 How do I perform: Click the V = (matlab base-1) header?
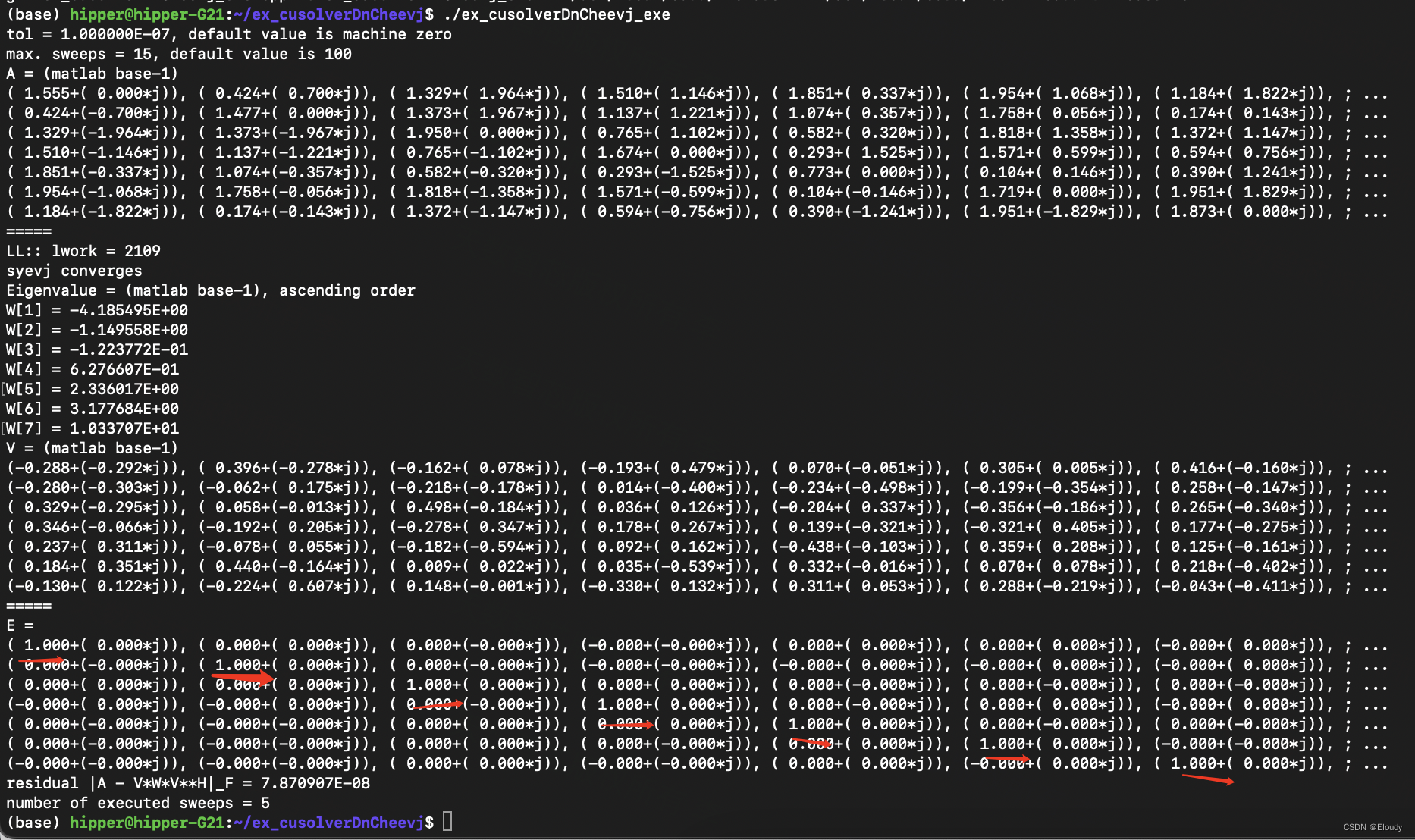click(x=92, y=448)
